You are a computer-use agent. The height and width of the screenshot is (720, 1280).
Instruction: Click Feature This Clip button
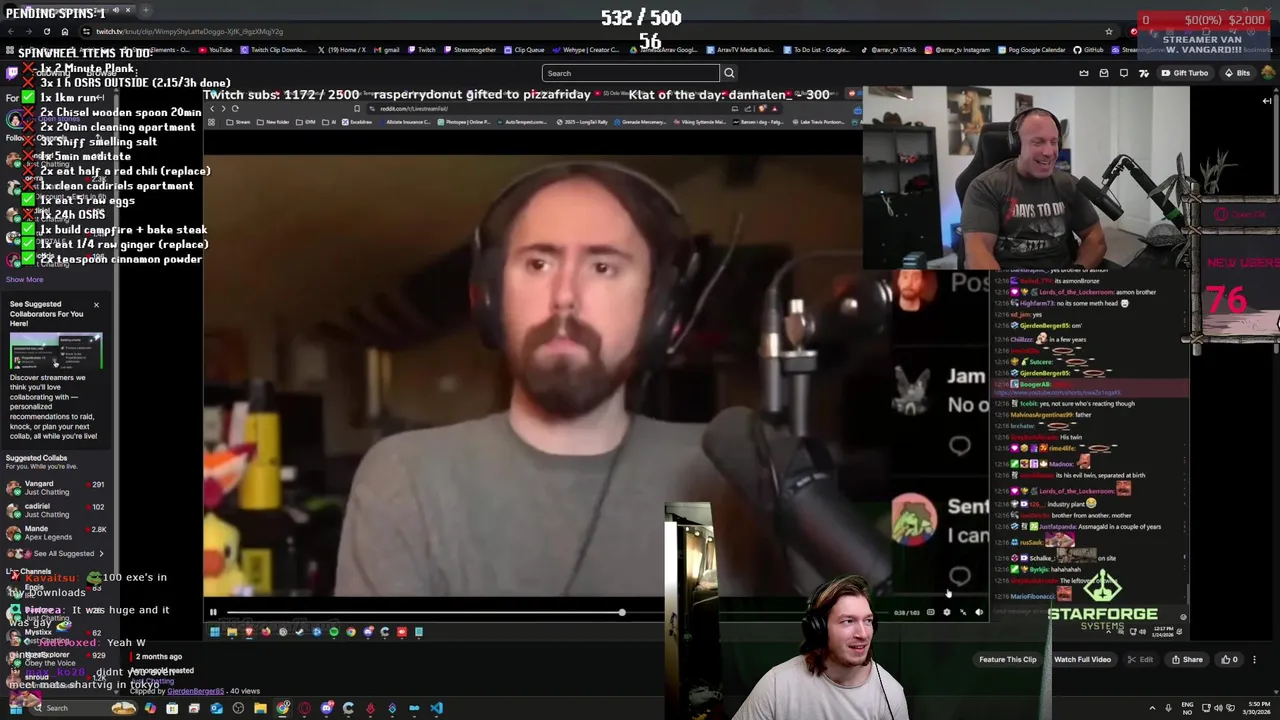(x=1007, y=660)
